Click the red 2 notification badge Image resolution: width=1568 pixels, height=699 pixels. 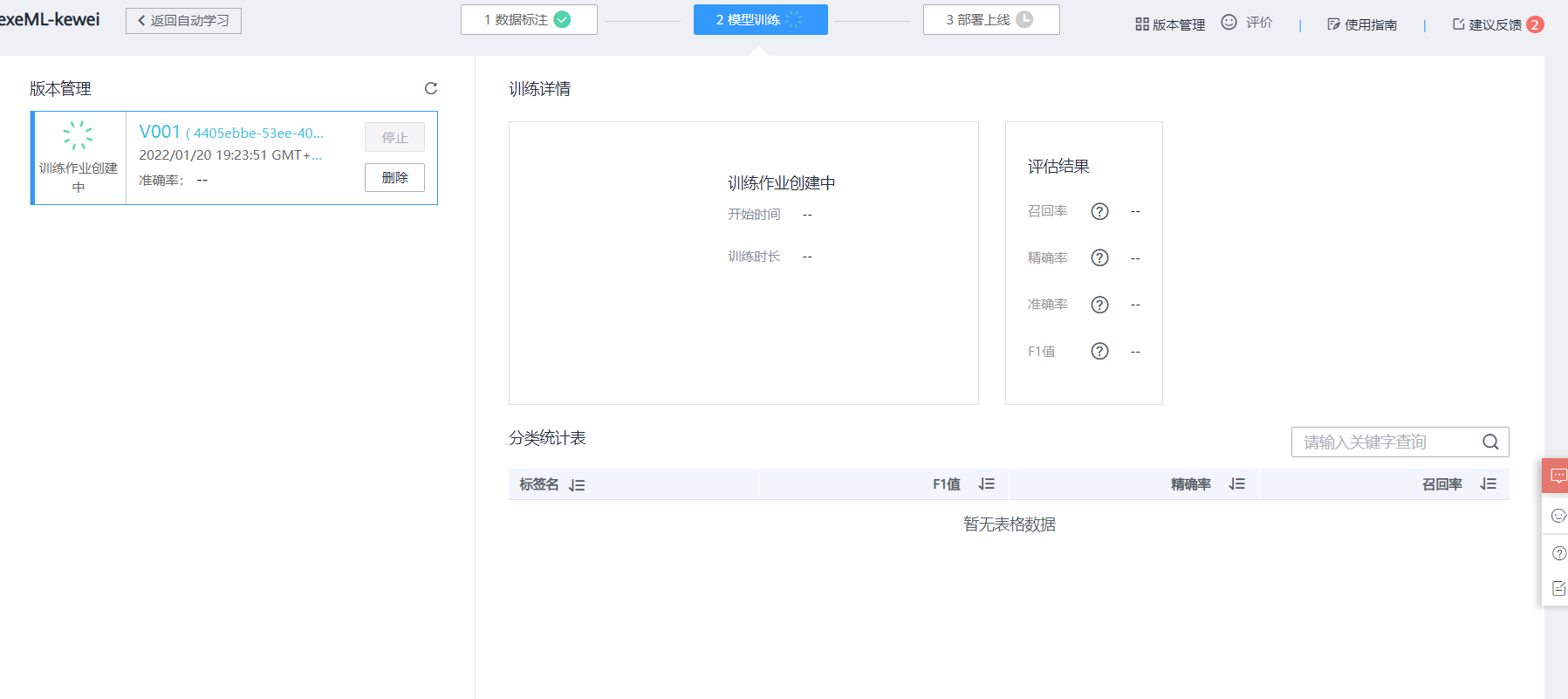click(x=1535, y=24)
